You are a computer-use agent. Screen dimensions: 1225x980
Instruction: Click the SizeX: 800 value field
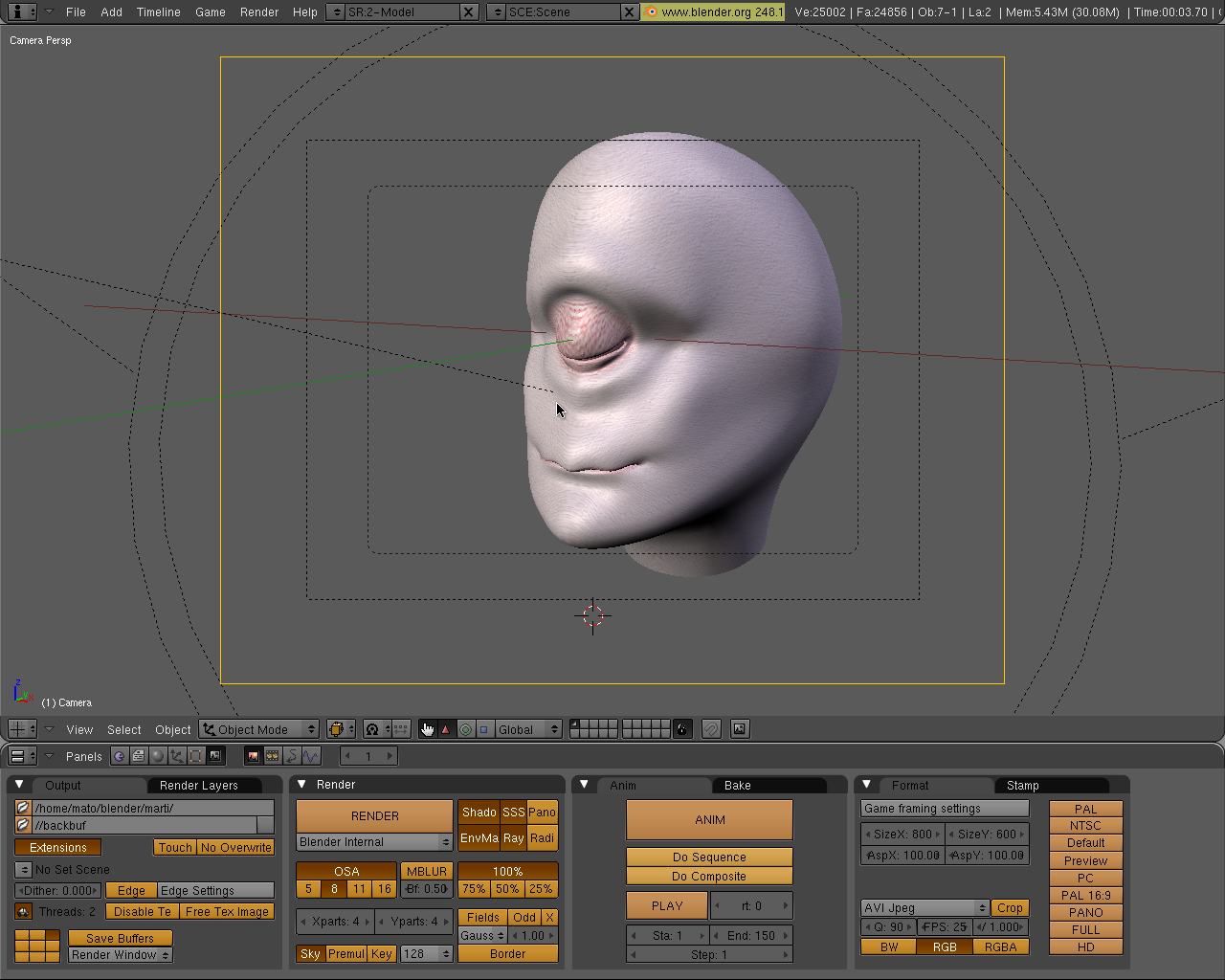(902, 835)
